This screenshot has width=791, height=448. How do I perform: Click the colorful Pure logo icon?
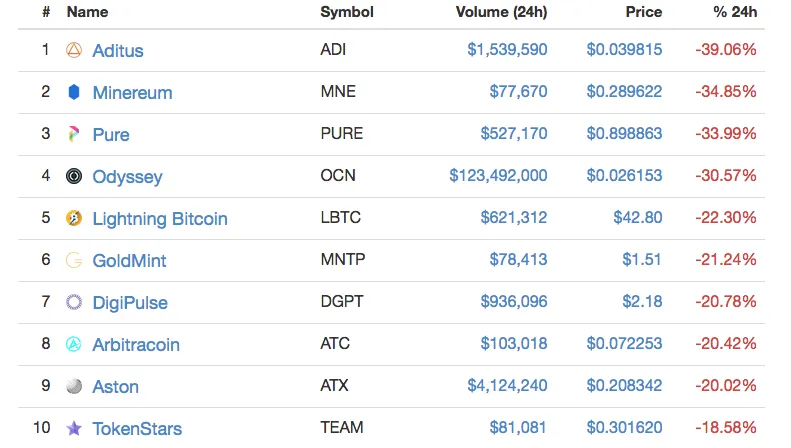coord(74,134)
